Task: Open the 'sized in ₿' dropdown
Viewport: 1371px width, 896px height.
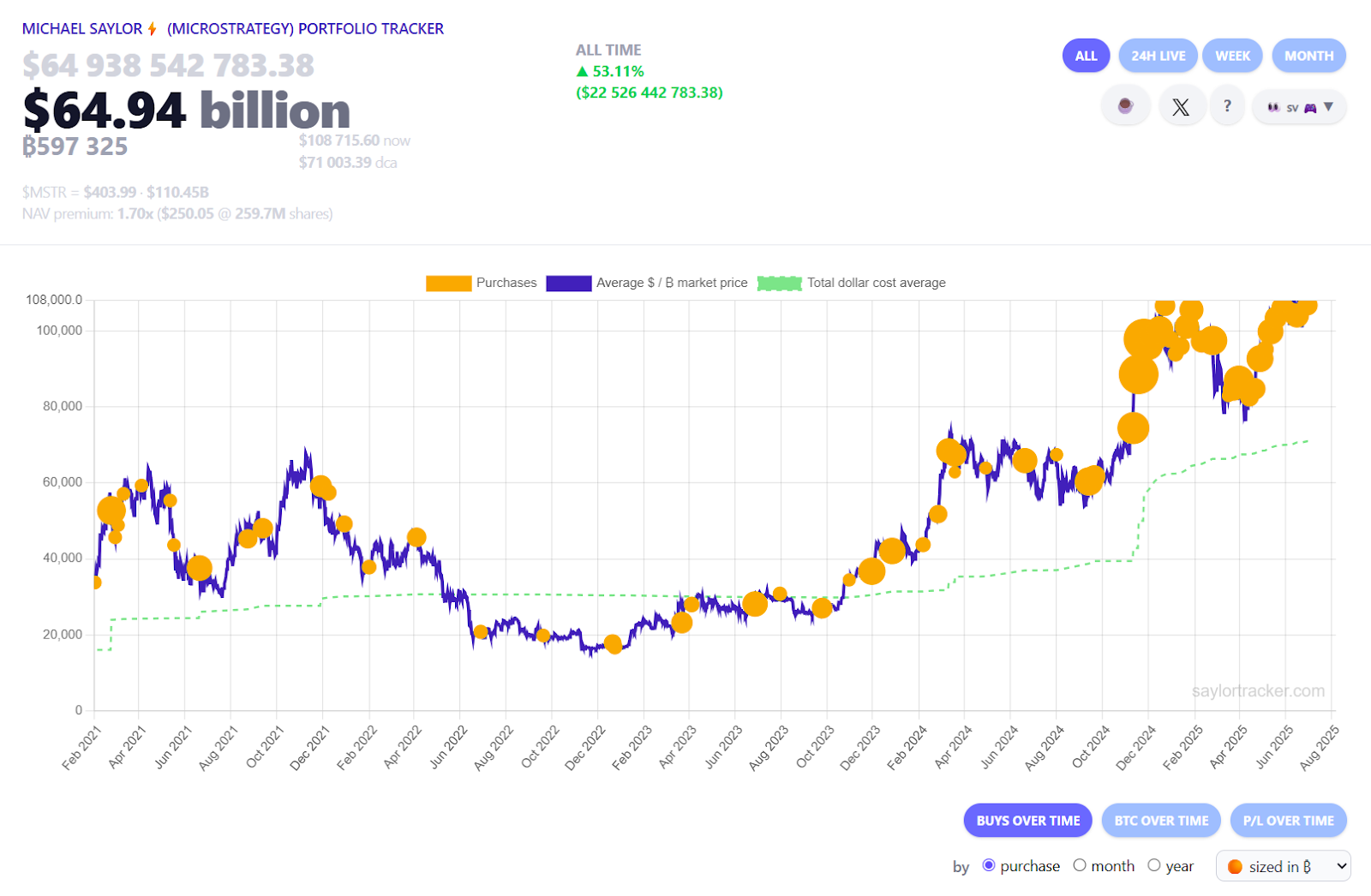Action: pos(1283,866)
